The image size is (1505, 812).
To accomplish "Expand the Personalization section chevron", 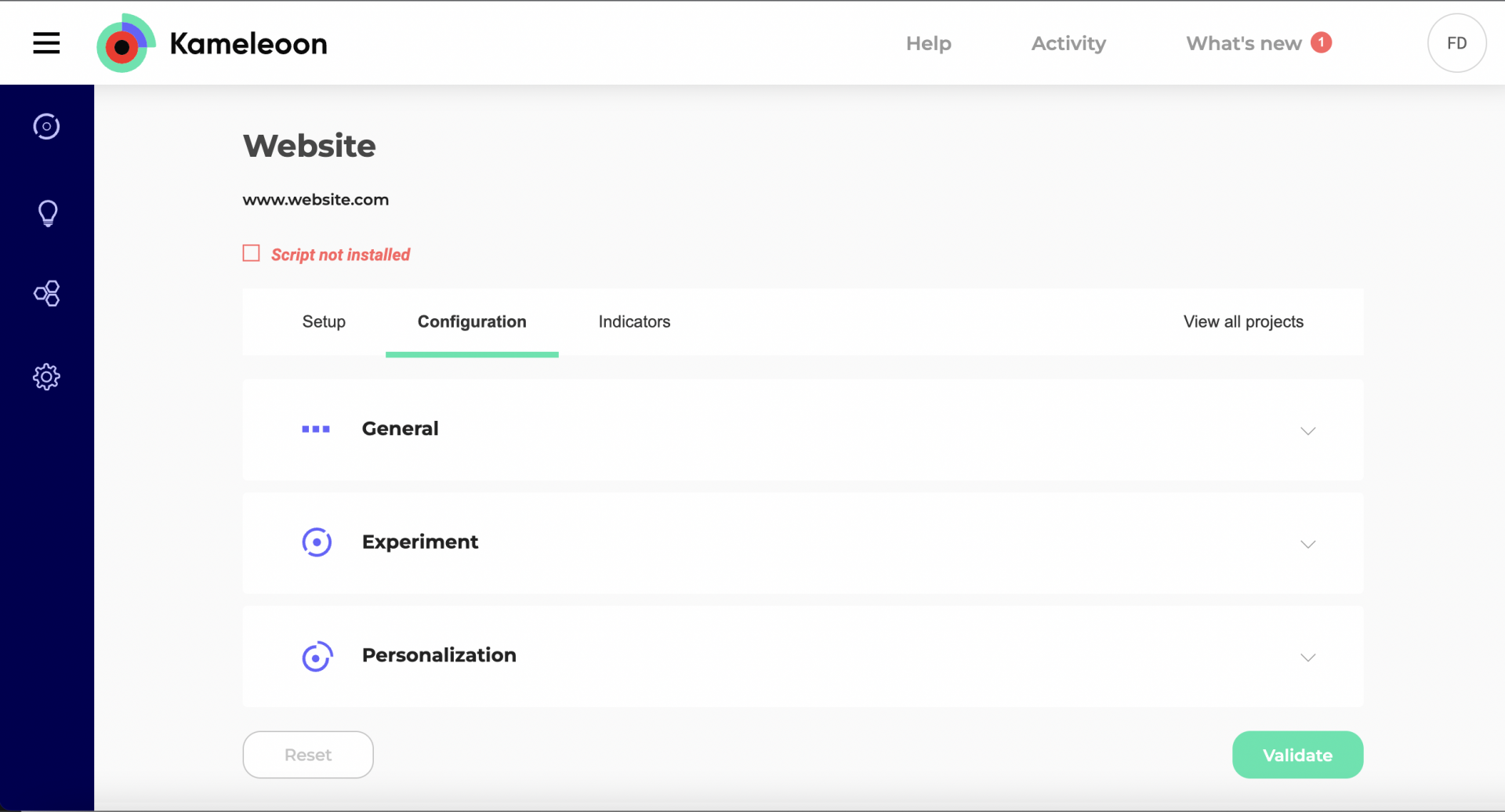I will pos(1308,658).
